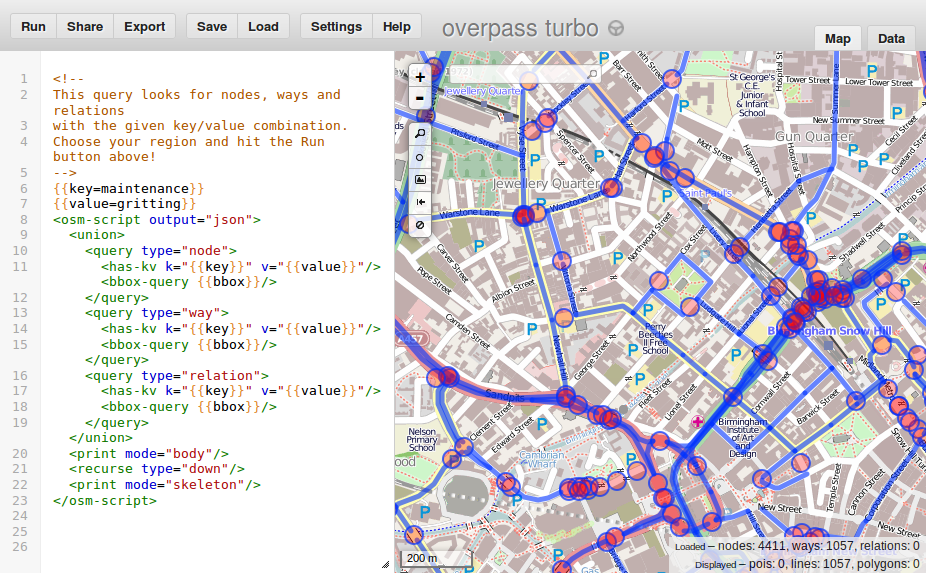Click the Save button

coord(211,27)
